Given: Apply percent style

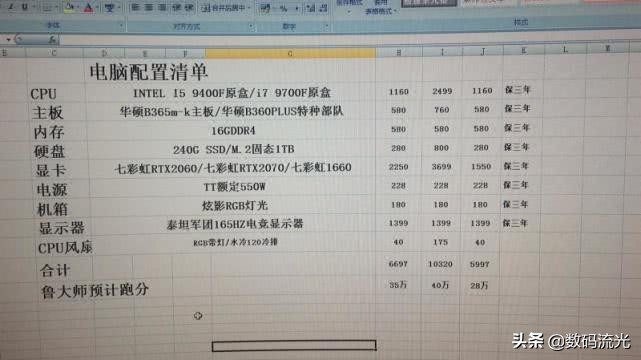Looking at the screenshot, I should (x=283, y=8).
